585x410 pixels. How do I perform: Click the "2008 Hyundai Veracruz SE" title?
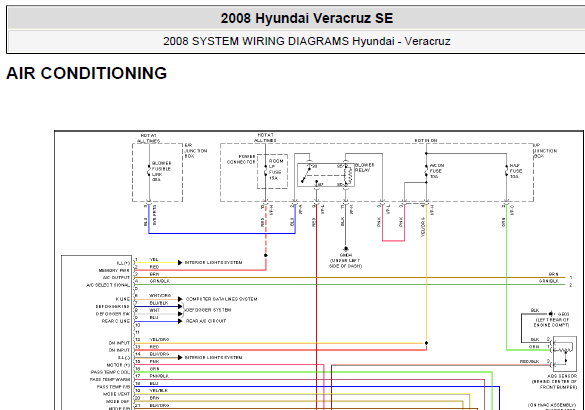point(307,18)
